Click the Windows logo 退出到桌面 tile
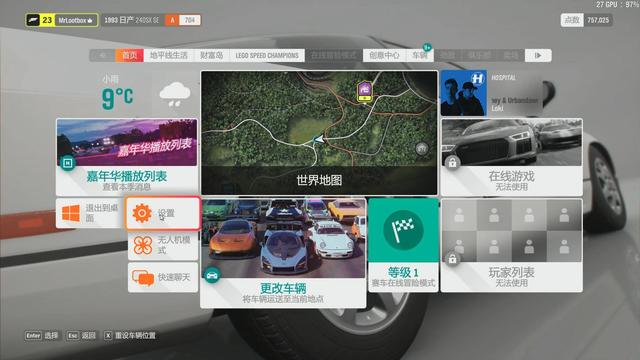The height and width of the screenshot is (360, 640). 90,213
